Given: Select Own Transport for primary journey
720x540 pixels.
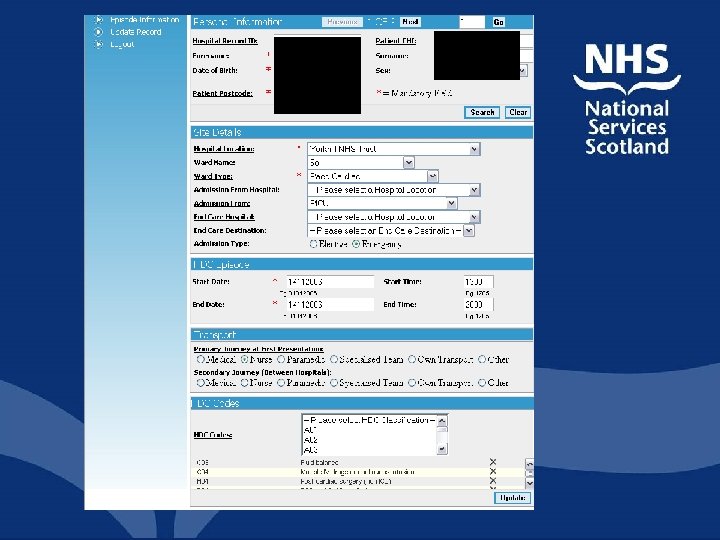Looking at the screenshot, I should point(412,360).
